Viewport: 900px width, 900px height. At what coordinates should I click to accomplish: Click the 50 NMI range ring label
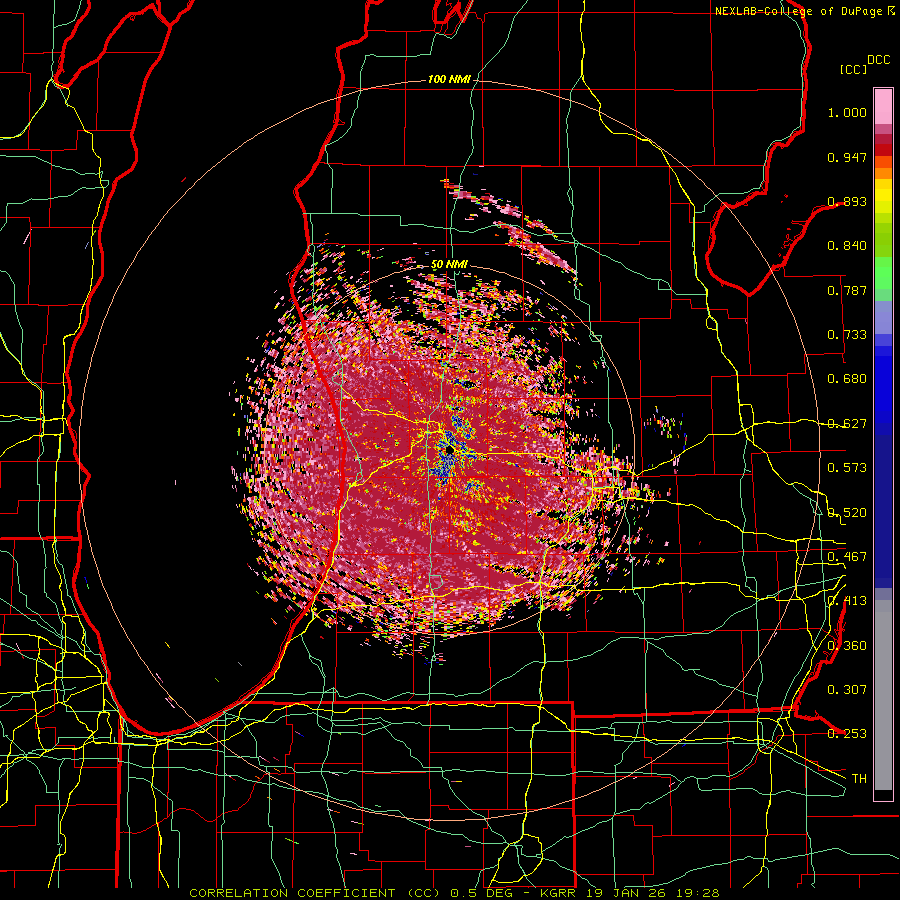click(x=449, y=265)
